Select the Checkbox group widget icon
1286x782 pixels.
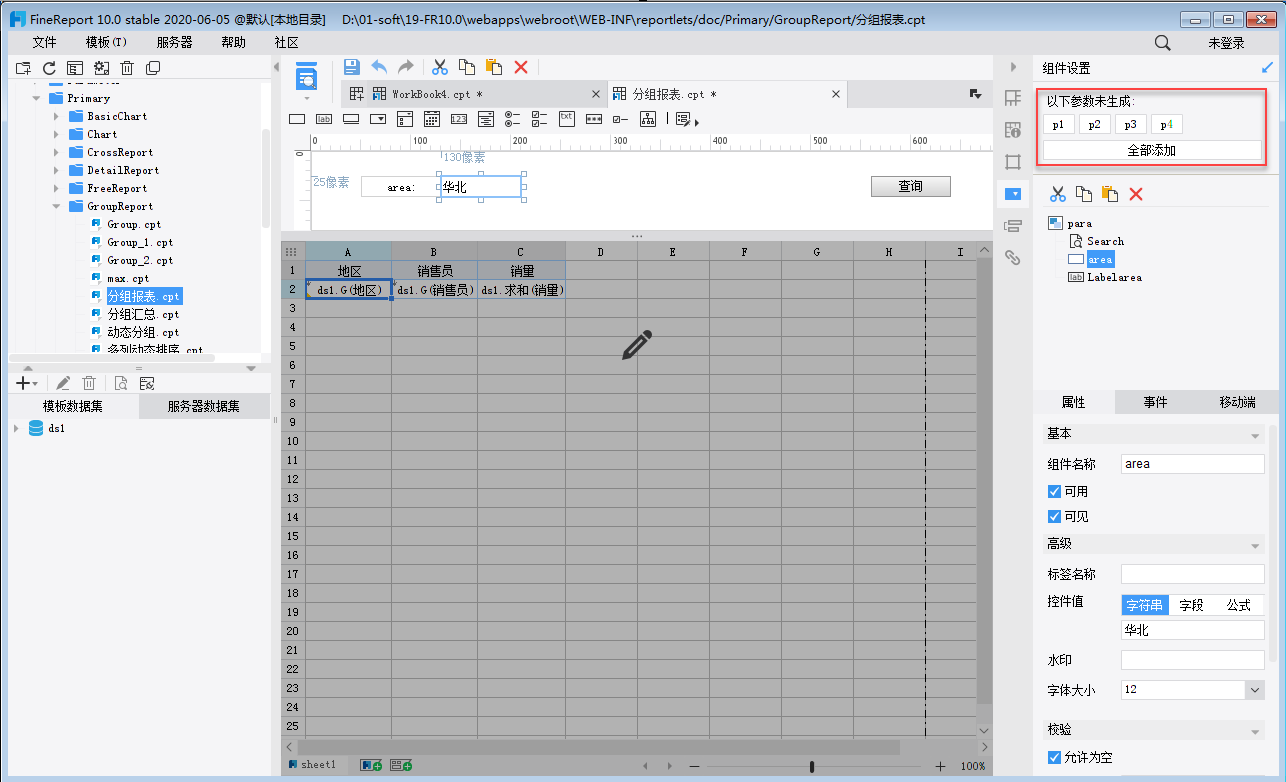pos(540,118)
